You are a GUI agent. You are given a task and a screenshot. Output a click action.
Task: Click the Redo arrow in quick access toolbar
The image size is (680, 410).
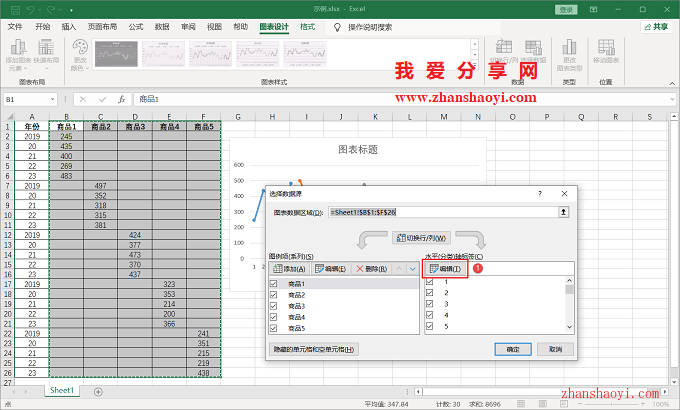tap(51, 10)
